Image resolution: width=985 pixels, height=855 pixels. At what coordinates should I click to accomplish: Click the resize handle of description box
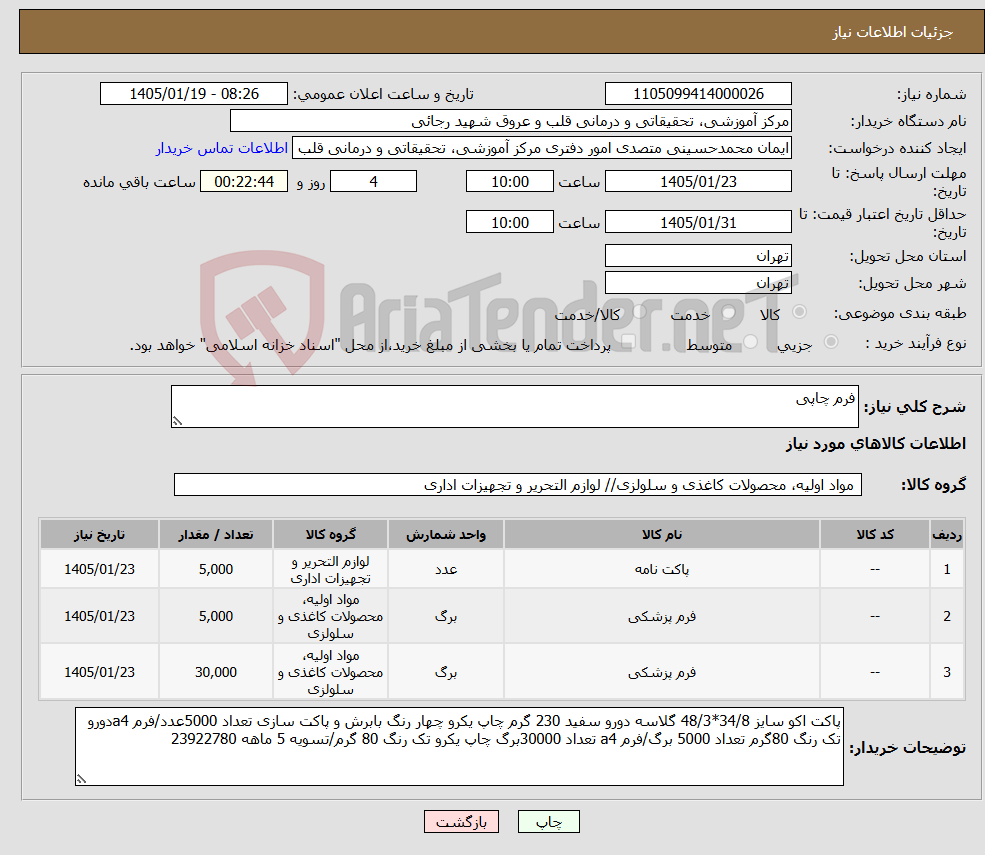pos(177,422)
